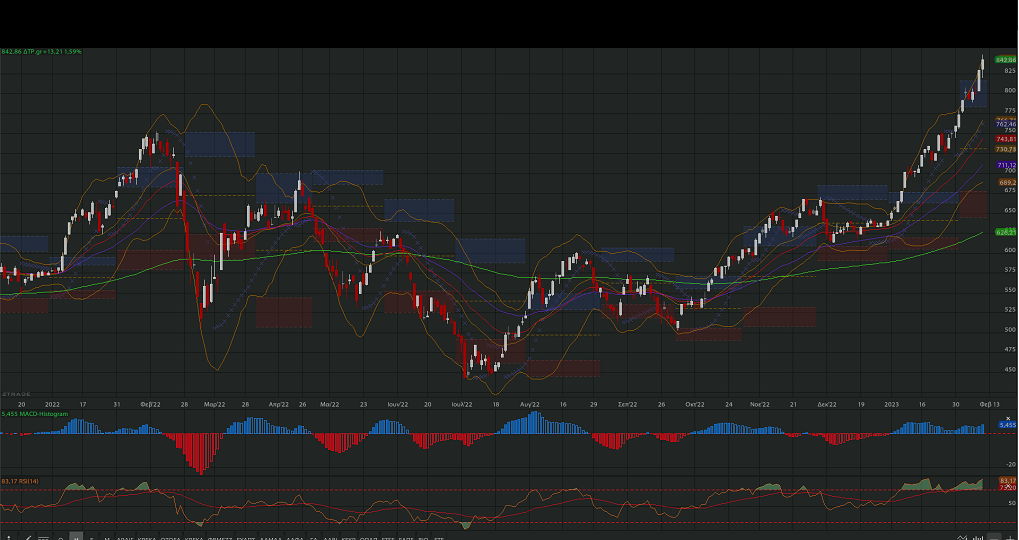Click the 730,73 price tag
Image resolution: width=1019 pixels, height=540 pixels.
[x=1006, y=149]
